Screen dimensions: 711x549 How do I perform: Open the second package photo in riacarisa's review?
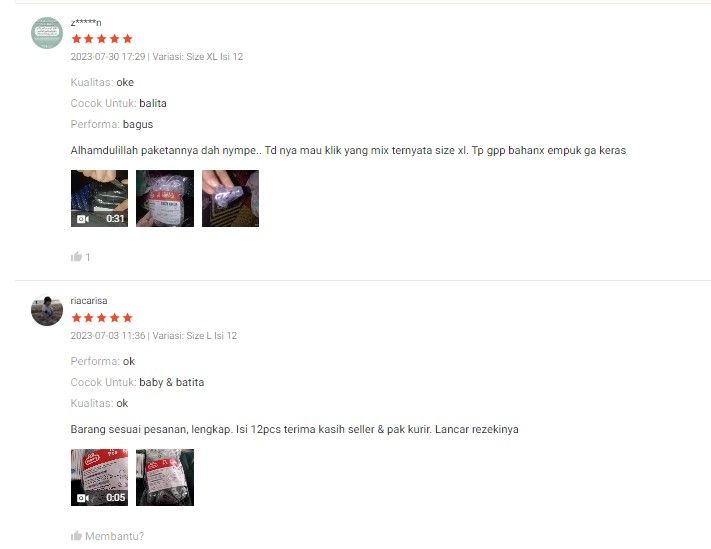(x=165, y=477)
